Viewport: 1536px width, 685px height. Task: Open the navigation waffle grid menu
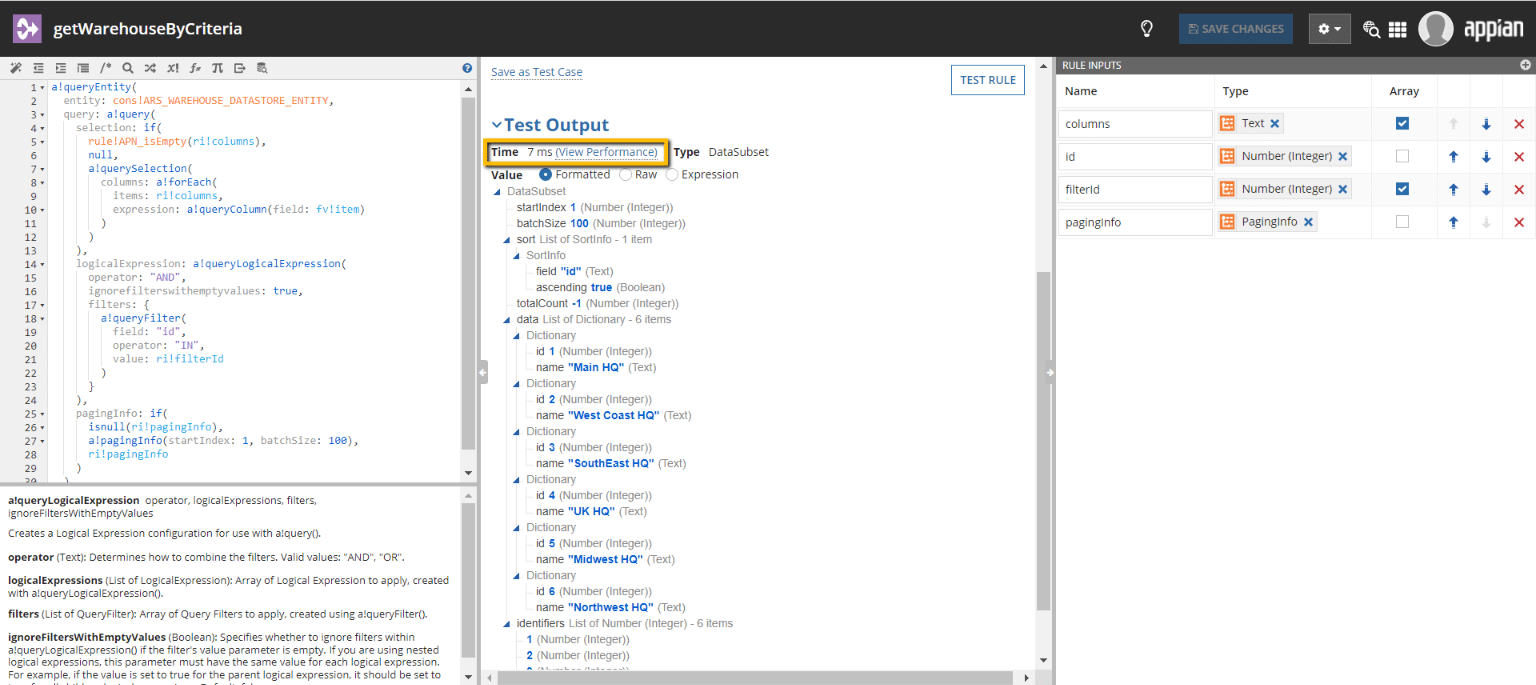click(x=1397, y=29)
